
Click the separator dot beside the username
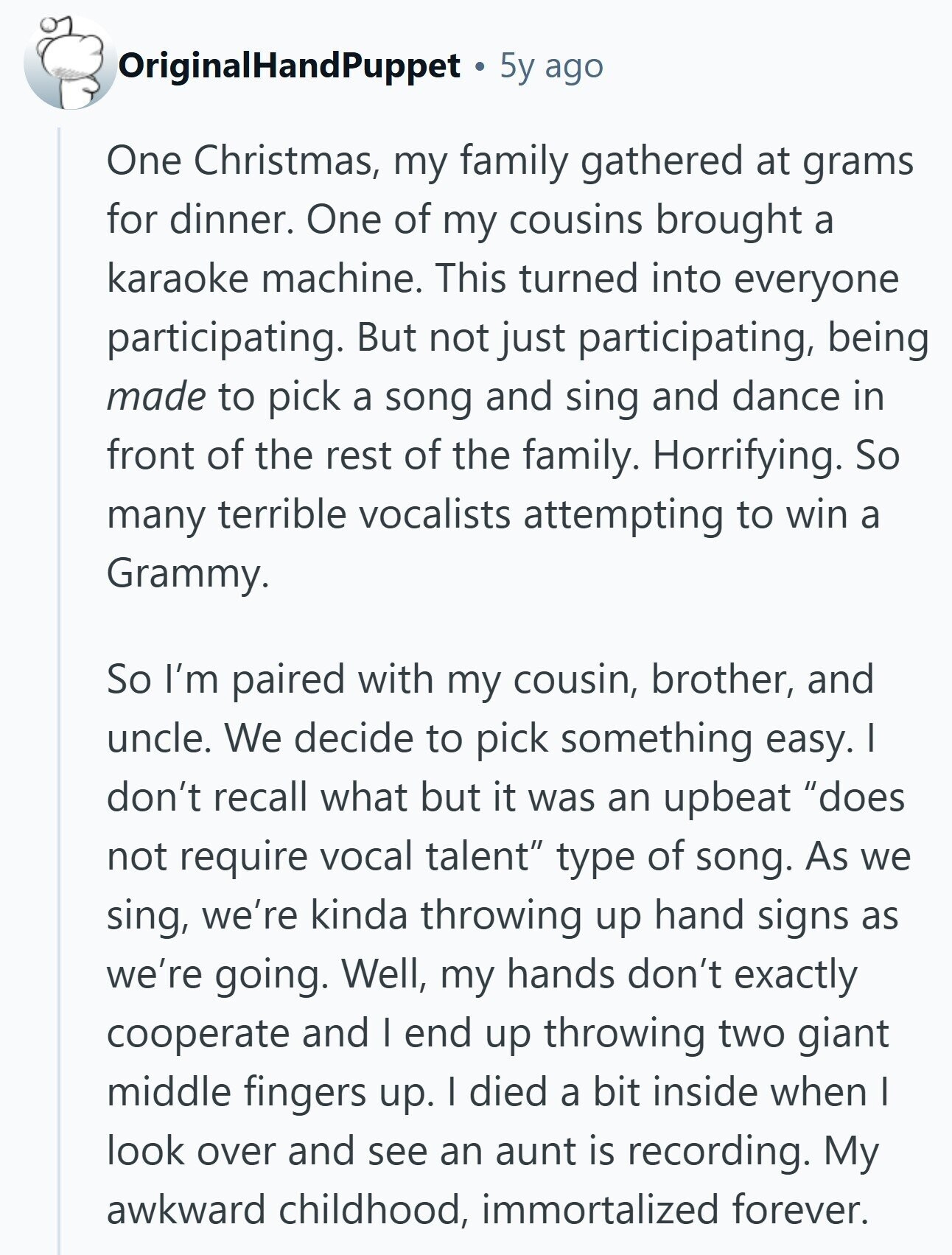[480, 68]
